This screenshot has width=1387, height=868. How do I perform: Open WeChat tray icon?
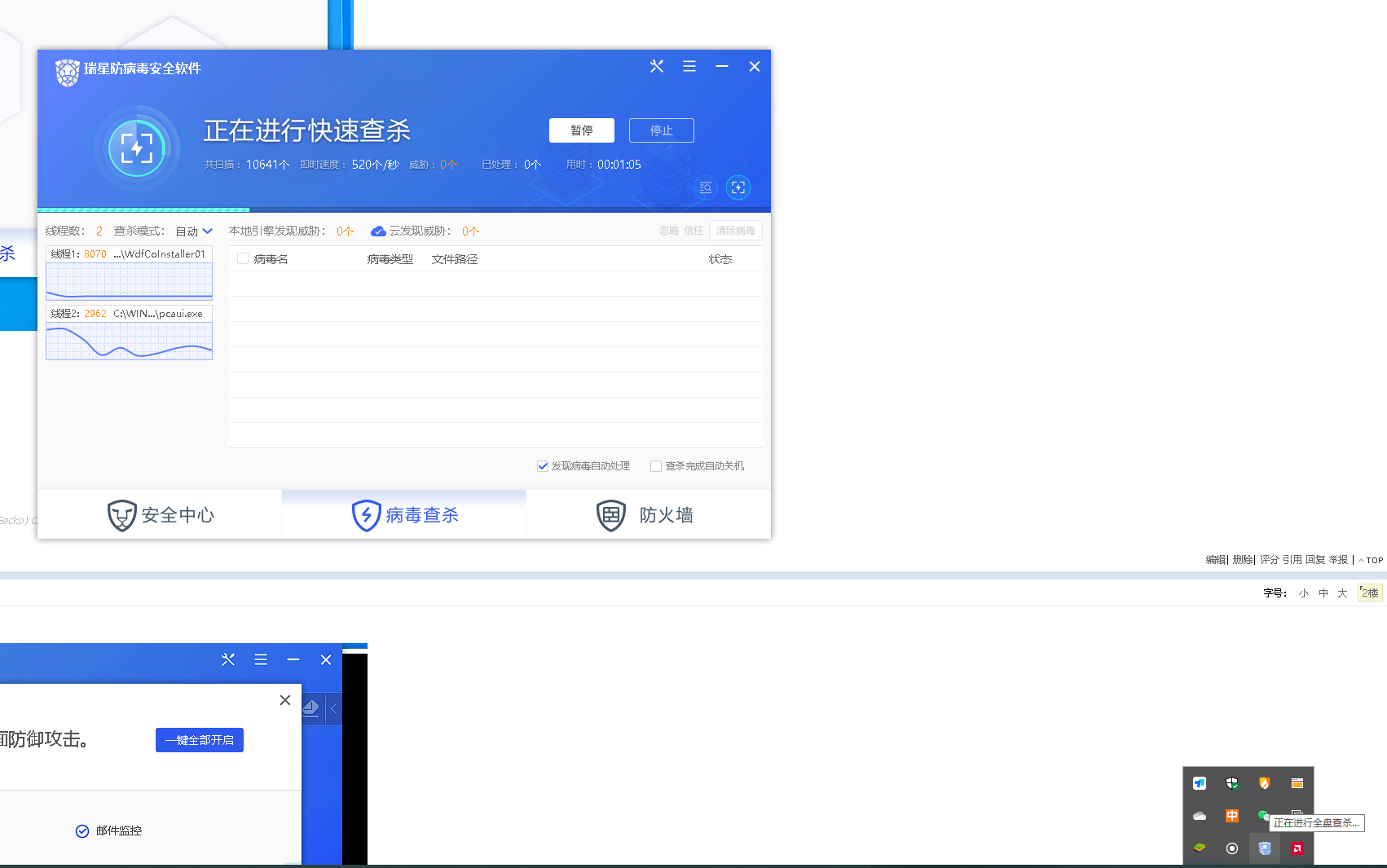coord(1263,815)
